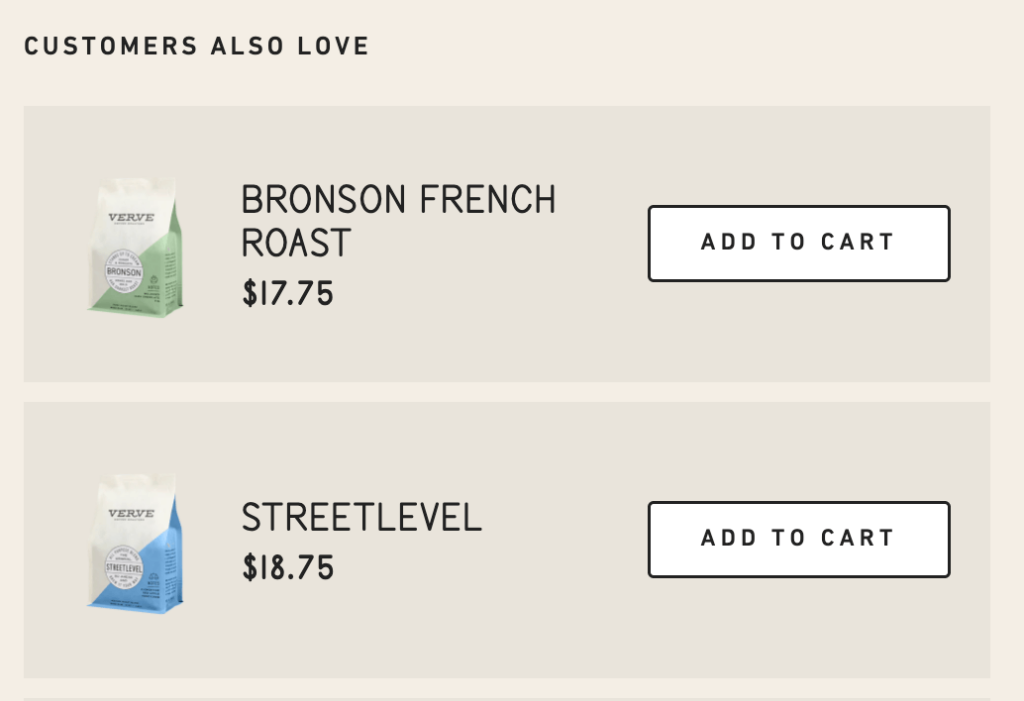Image resolution: width=1024 pixels, height=701 pixels.
Task: Click the Verve logo on the Bronson bag
Action: [131, 215]
